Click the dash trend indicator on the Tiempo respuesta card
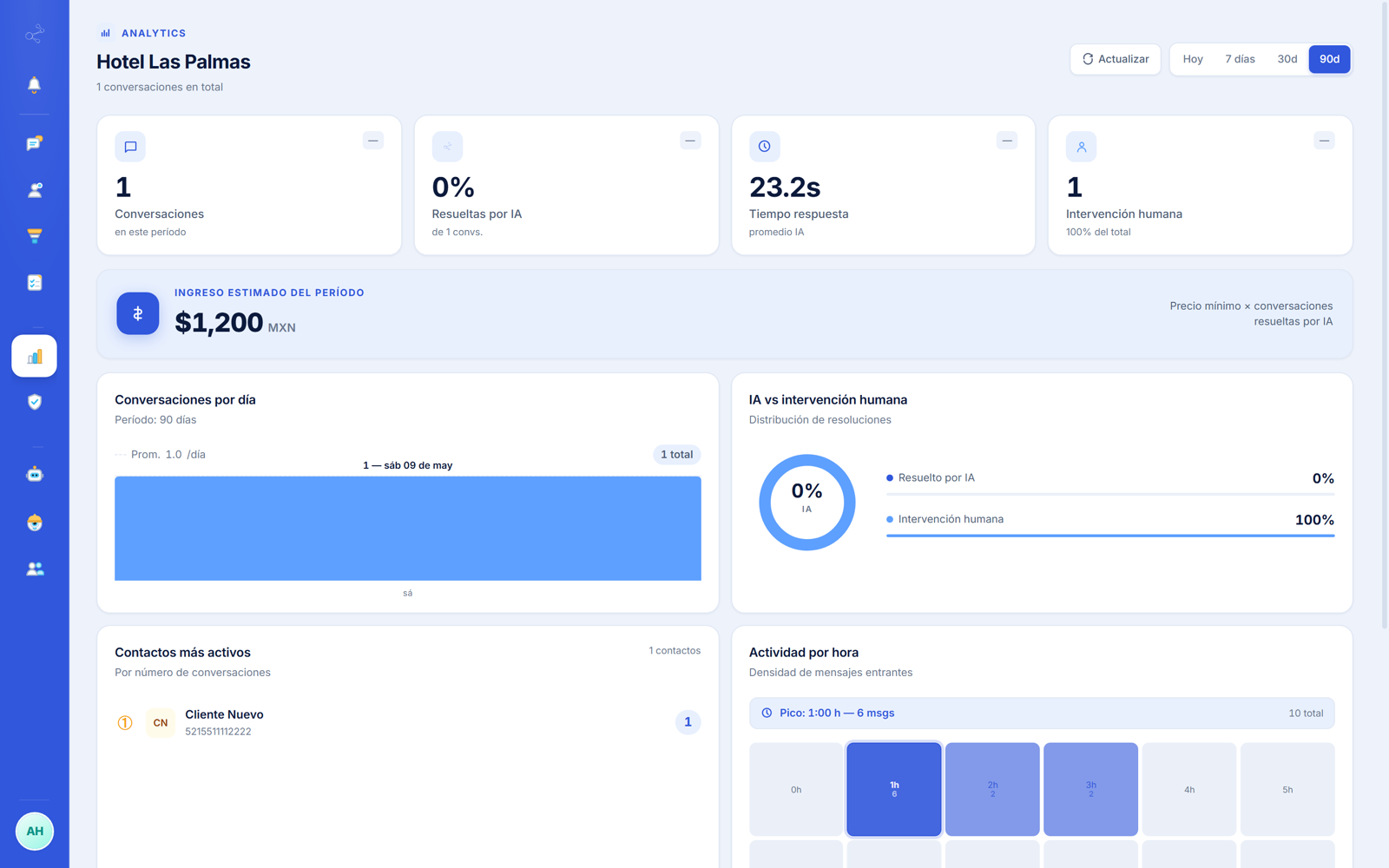This screenshot has width=1389, height=868. [1007, 141]
